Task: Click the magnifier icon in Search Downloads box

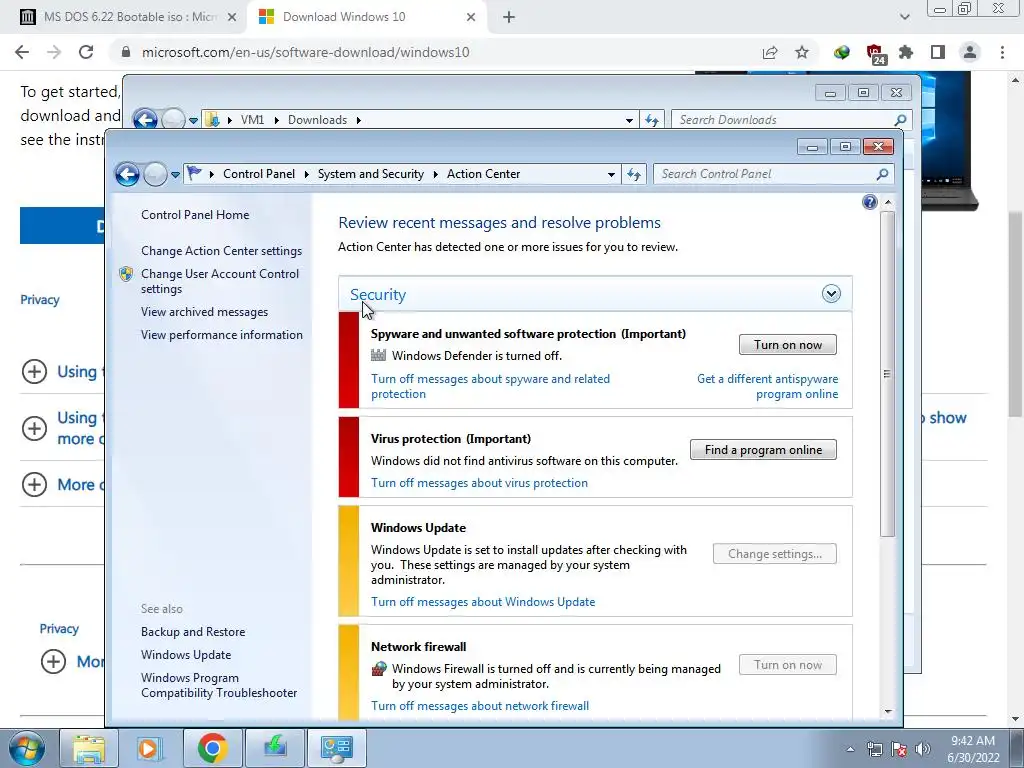Action: tap(900, 120)
